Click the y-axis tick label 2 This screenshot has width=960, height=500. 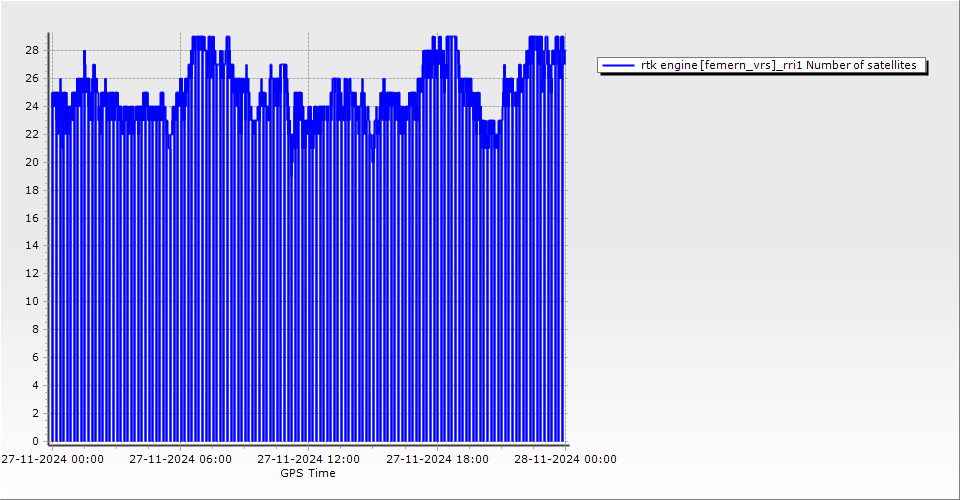tap(36, 413)
